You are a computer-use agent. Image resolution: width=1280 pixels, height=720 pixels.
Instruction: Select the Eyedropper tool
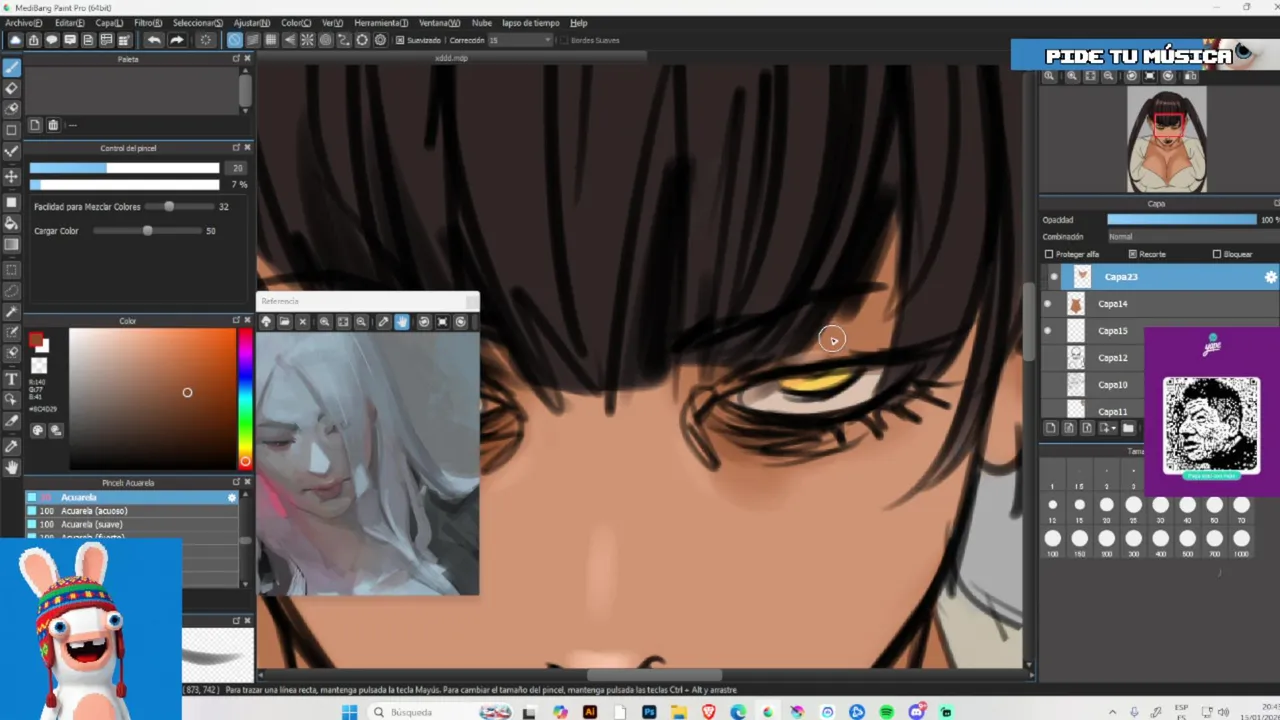click(x=12, y=446)
